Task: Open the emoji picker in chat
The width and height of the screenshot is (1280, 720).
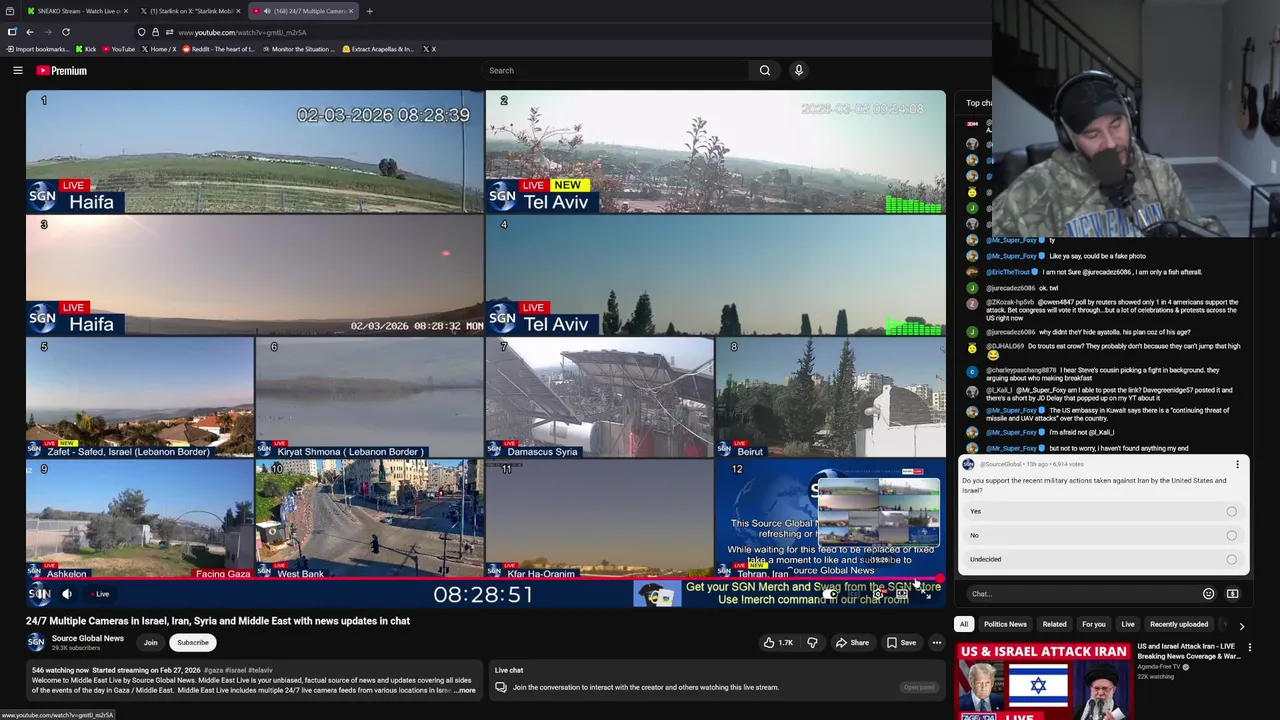Action: (x=1208, y=594)
